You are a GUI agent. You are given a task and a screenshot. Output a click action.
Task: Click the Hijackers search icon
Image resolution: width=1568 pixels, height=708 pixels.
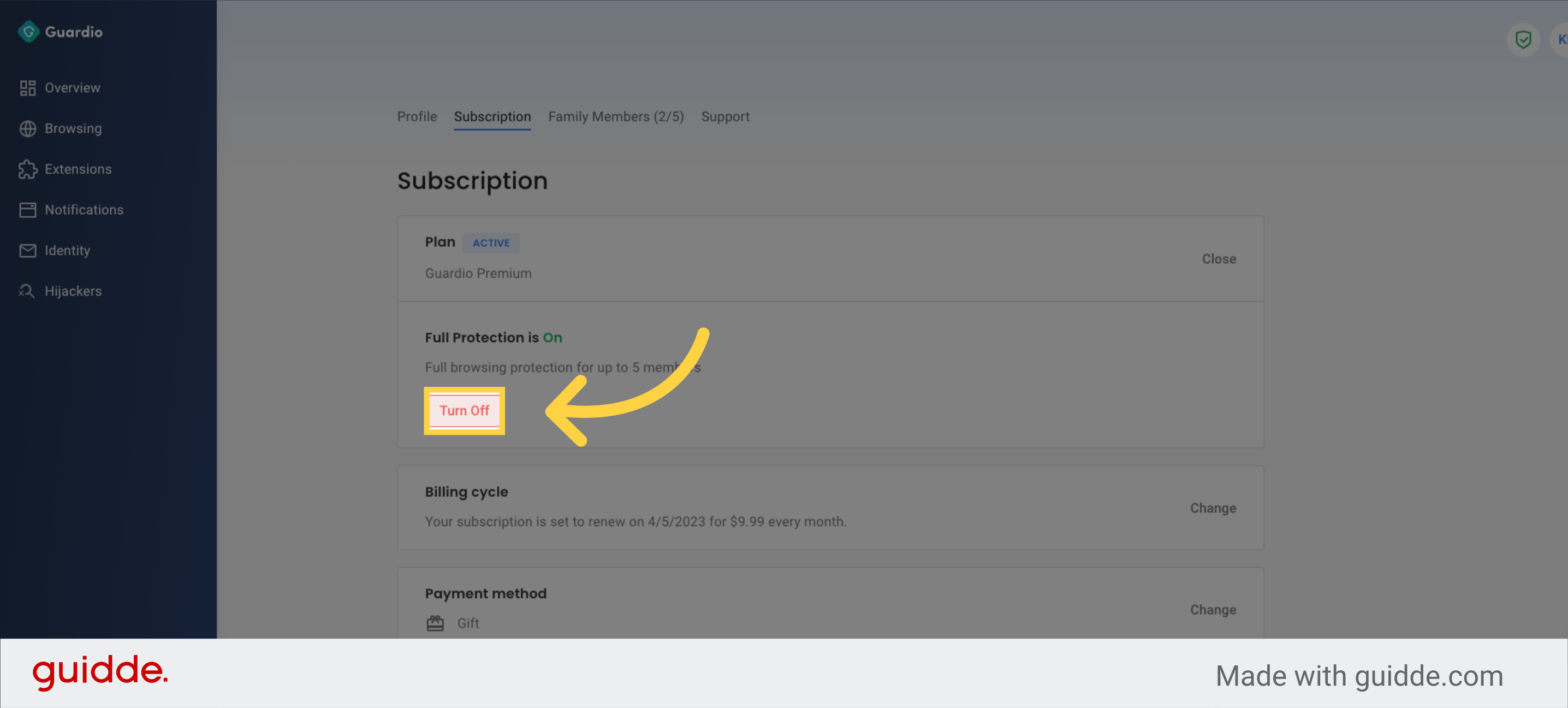[27, 291]
